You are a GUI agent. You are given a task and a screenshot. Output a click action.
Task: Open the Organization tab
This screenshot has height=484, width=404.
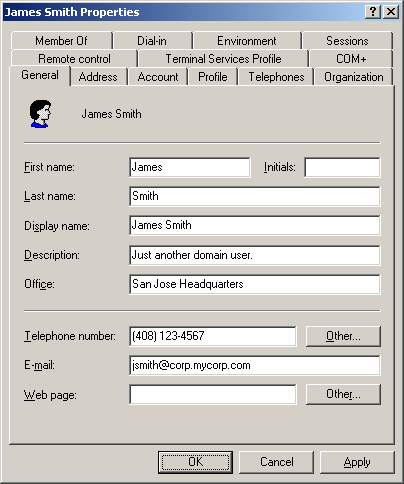354,77
